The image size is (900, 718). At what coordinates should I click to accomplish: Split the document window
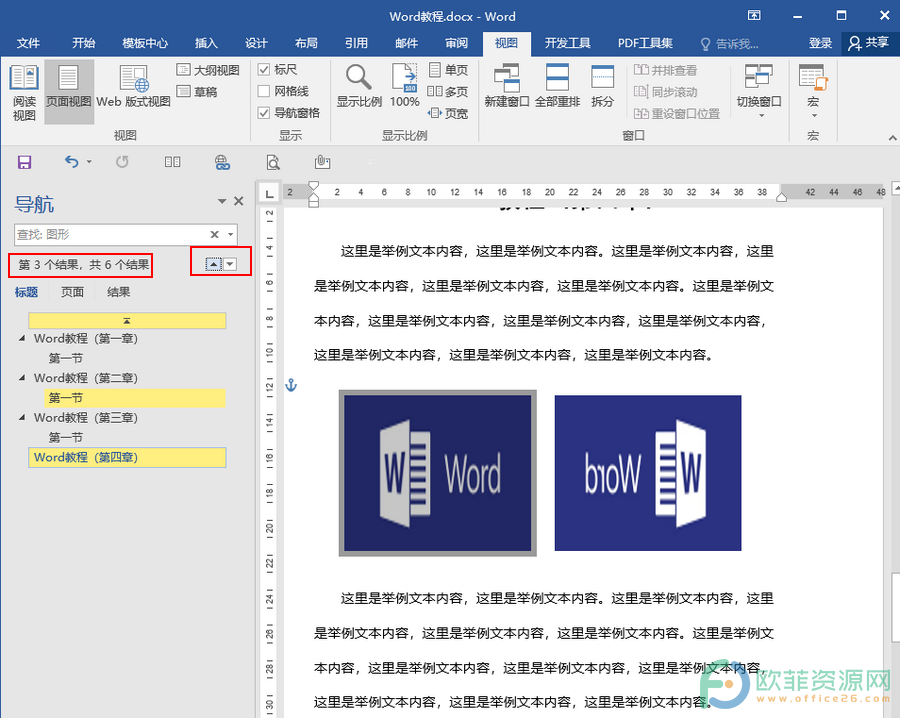[603, 86]
